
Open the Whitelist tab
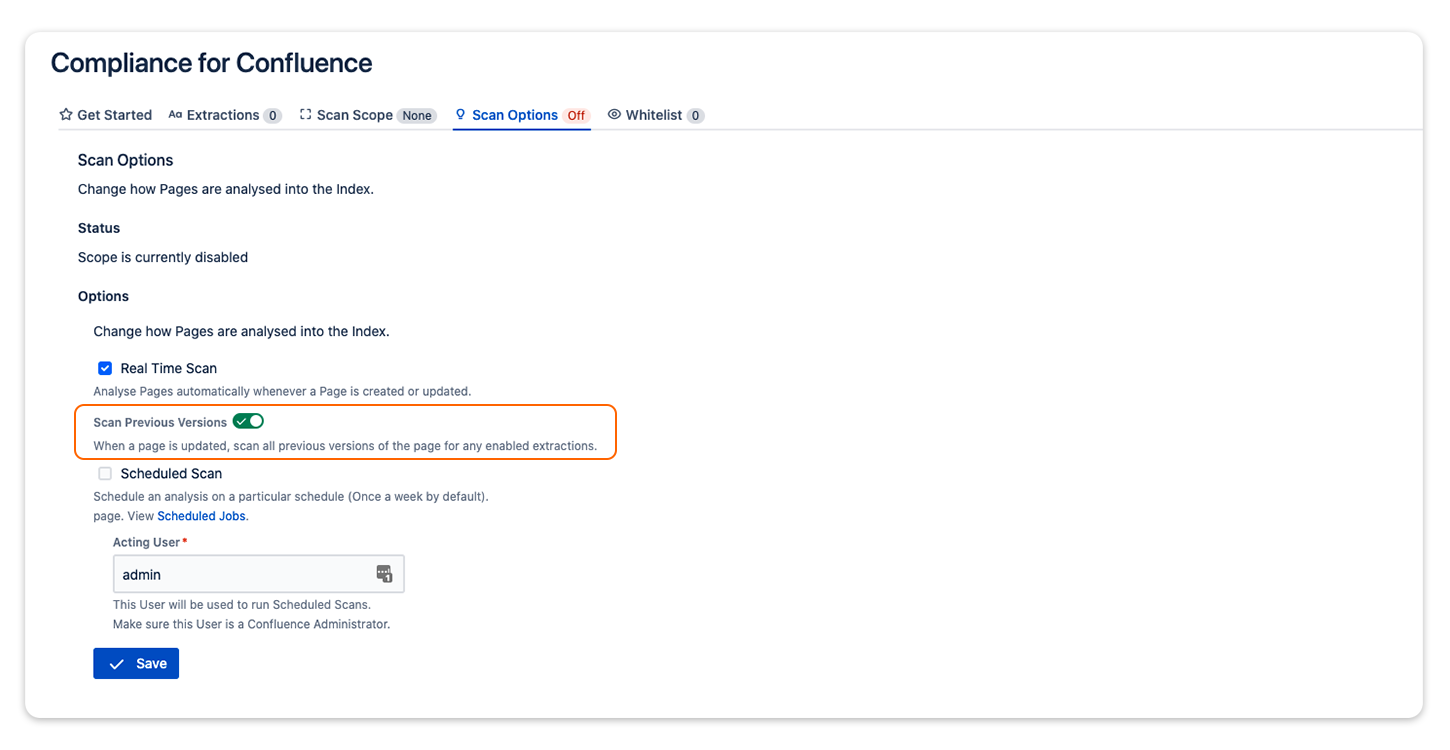pos(653,115)
